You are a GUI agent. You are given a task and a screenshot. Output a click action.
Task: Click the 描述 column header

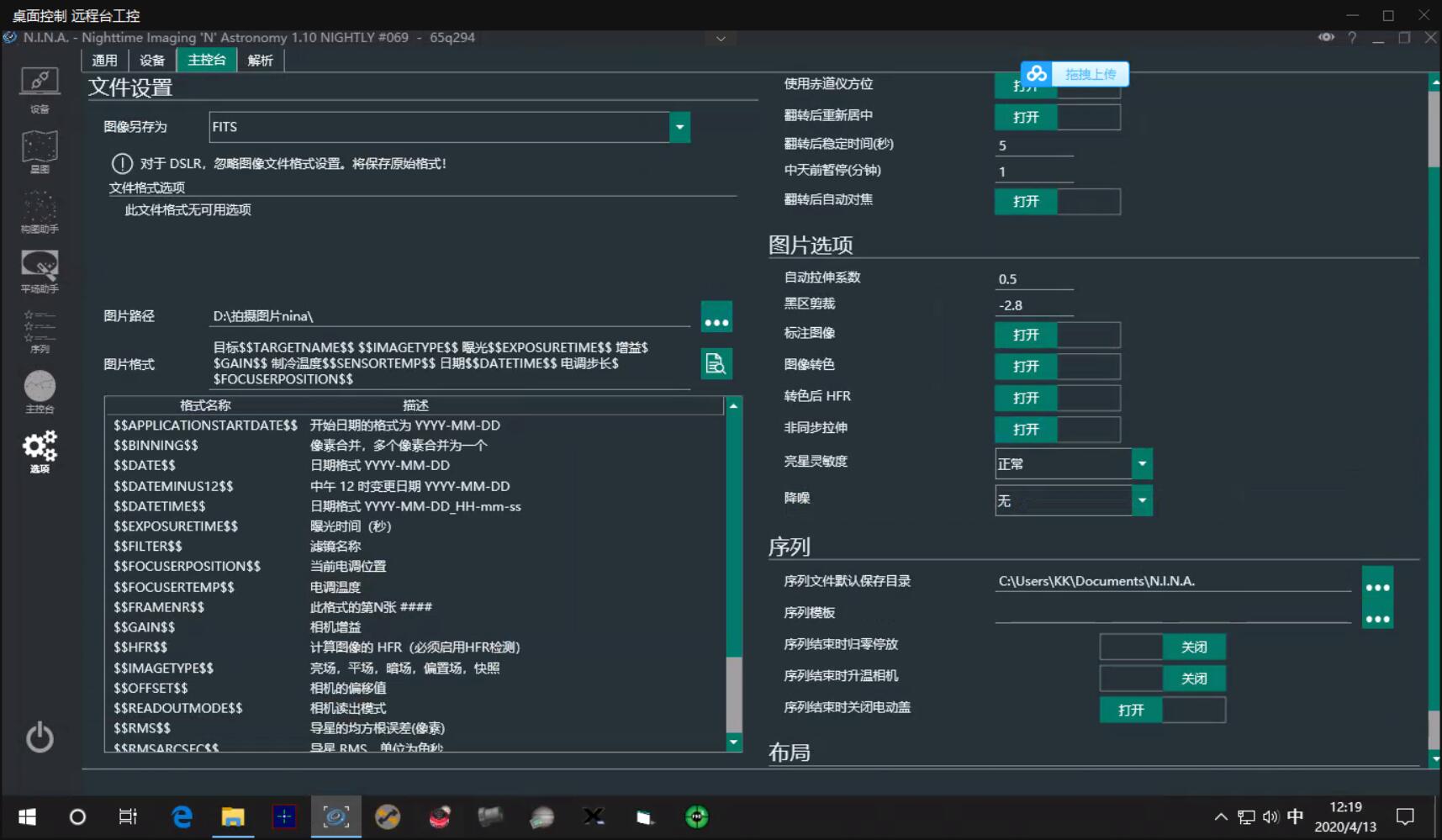[416, 405]
